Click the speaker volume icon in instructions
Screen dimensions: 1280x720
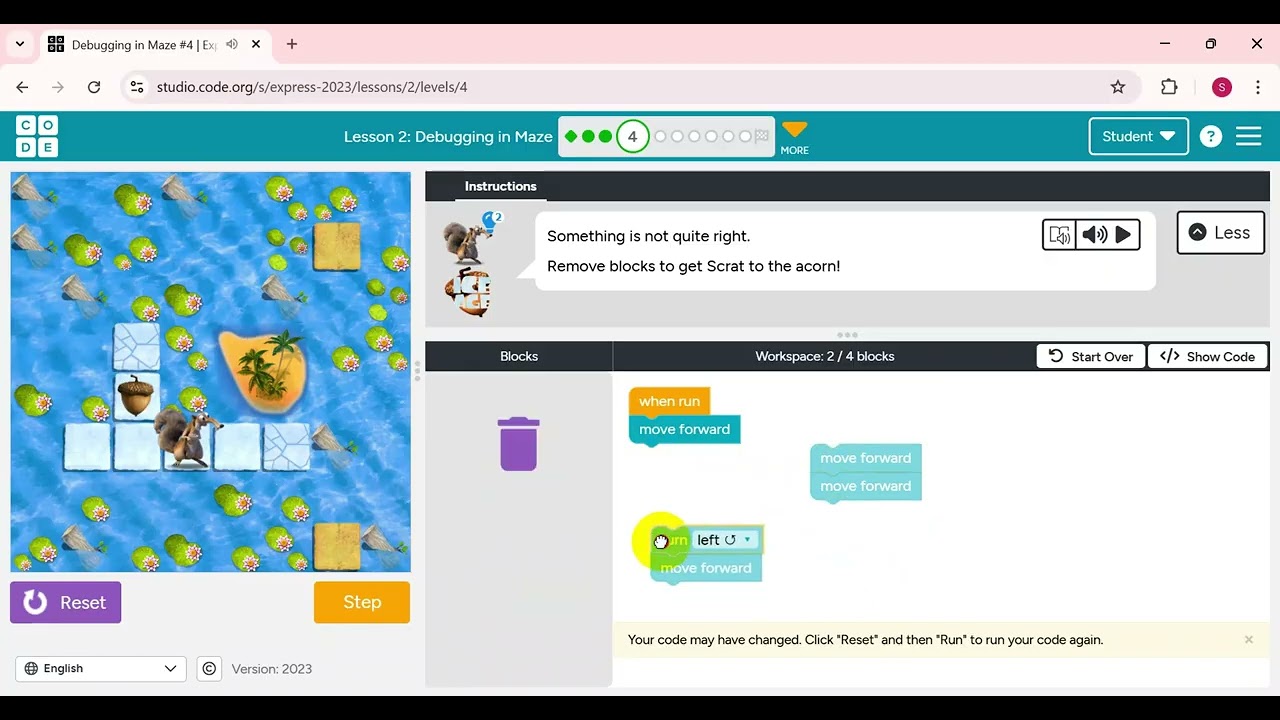point(1095,234)
